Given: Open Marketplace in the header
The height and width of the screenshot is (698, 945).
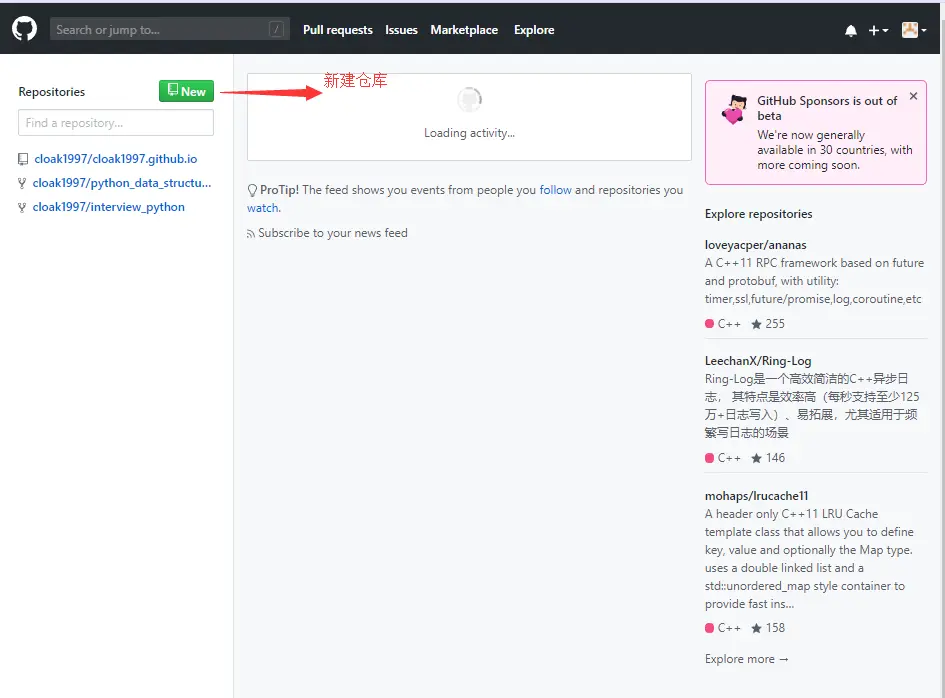Looking at the screenshot, I should pyautogui.click(x=464, y=30).
